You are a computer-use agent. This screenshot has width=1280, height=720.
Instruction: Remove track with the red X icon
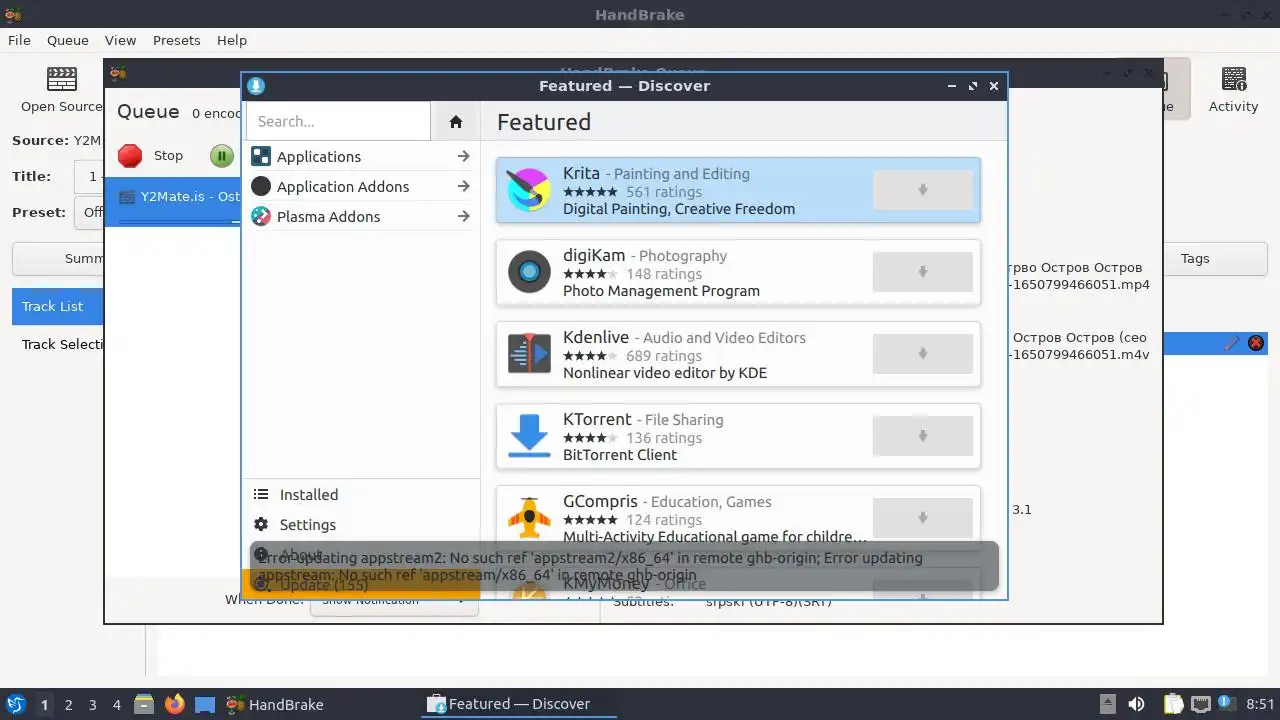[x=1256, y=343]
